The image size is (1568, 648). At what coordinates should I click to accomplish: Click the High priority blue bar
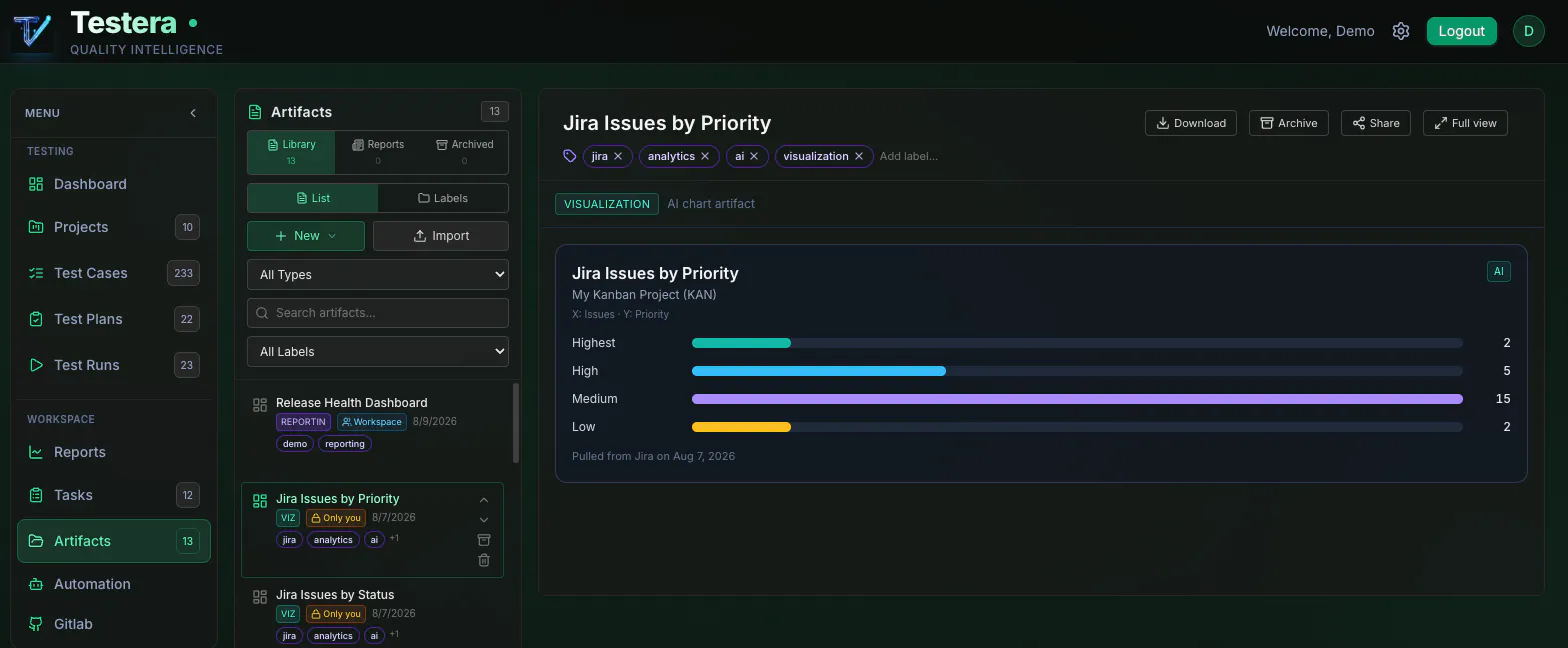818,371
